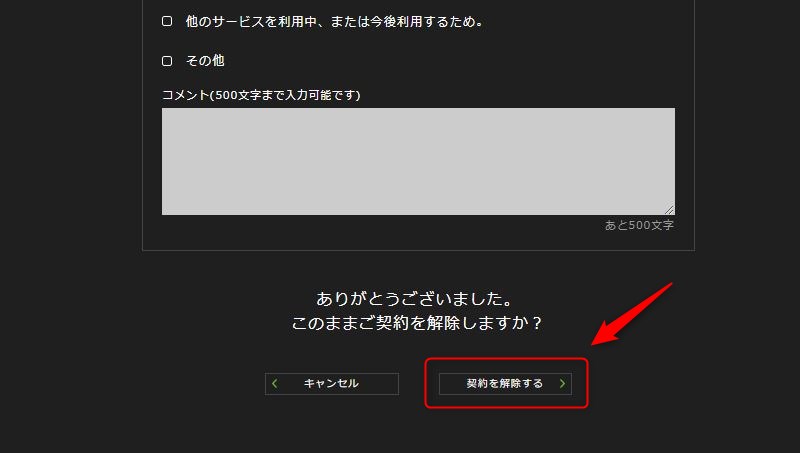
Task: Focus the comment text area
Action: pyautogui.click(x=418, y=161)
